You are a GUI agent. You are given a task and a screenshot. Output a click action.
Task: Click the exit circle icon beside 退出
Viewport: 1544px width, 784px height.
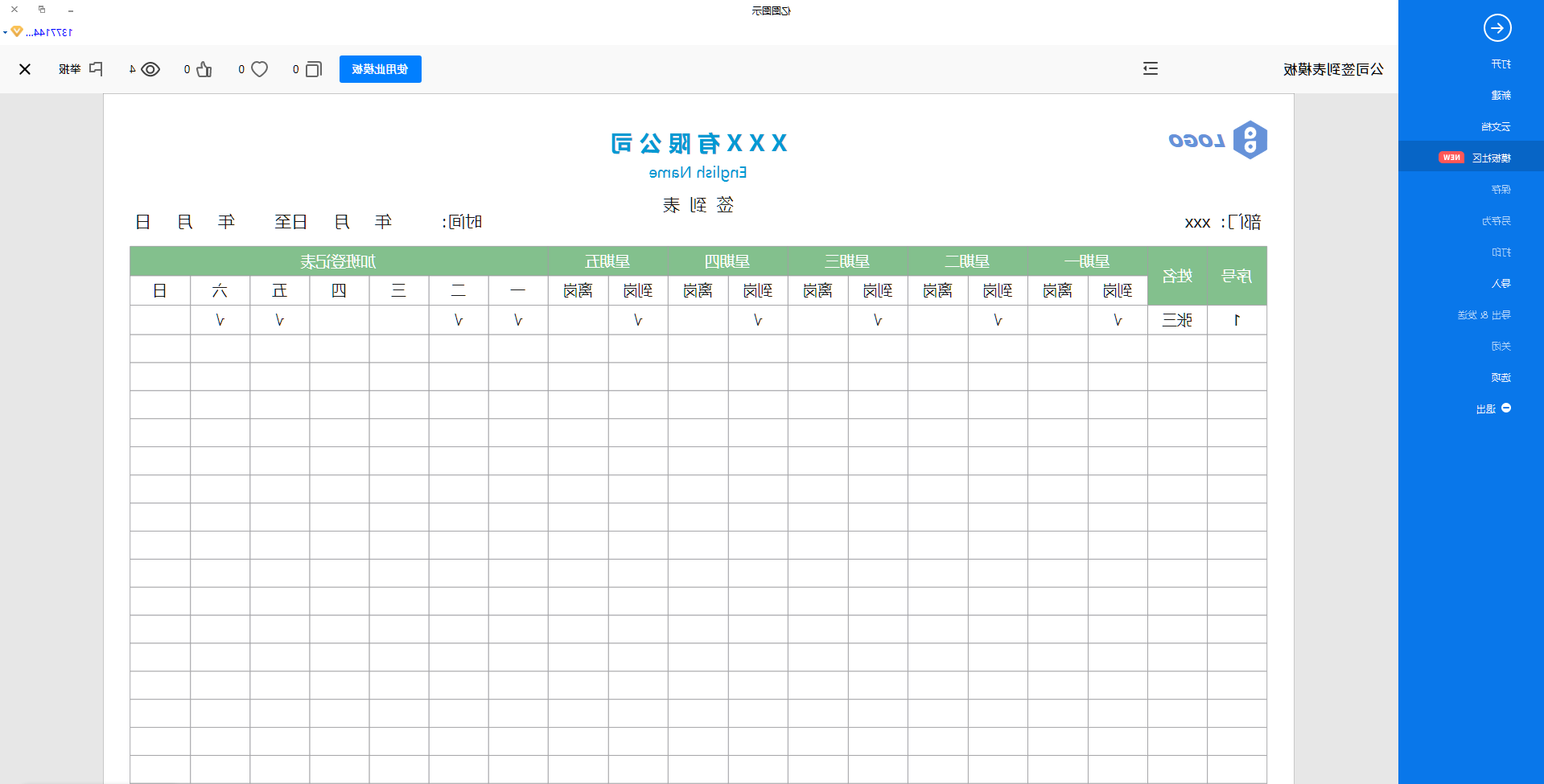[x=1506, y=408]
